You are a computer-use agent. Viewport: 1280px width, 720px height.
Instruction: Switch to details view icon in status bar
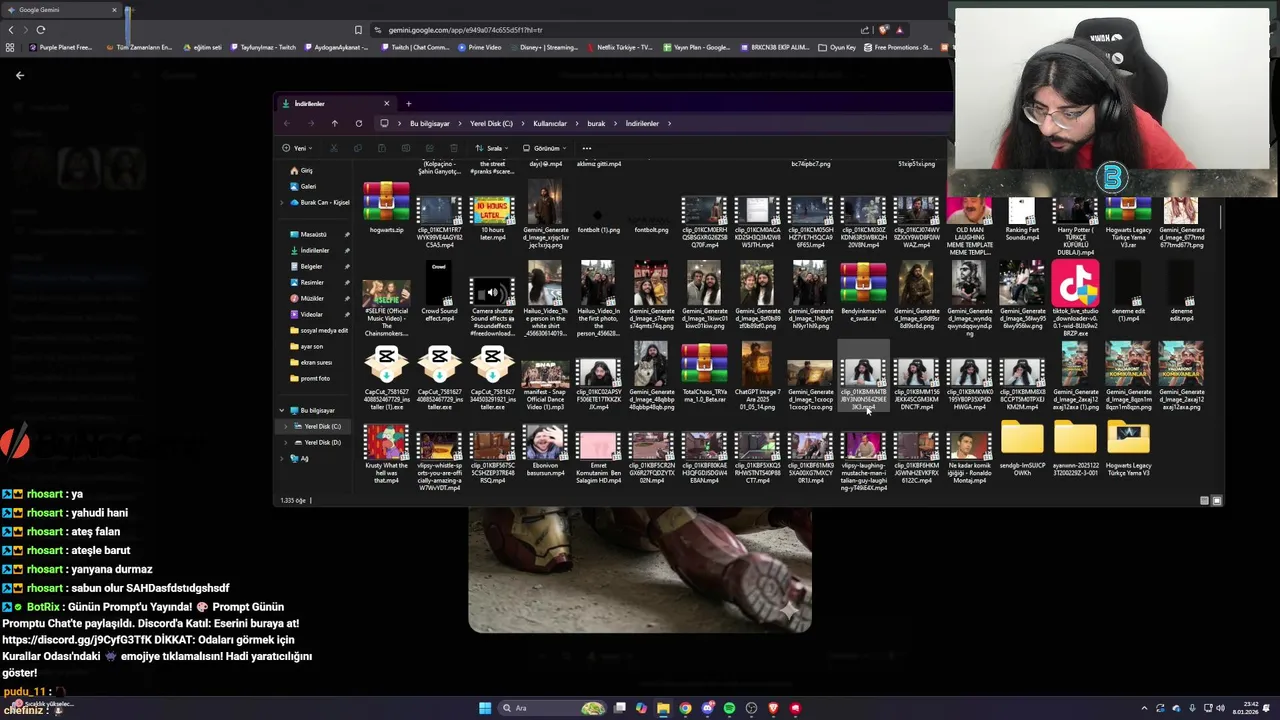pos(1204,500)
